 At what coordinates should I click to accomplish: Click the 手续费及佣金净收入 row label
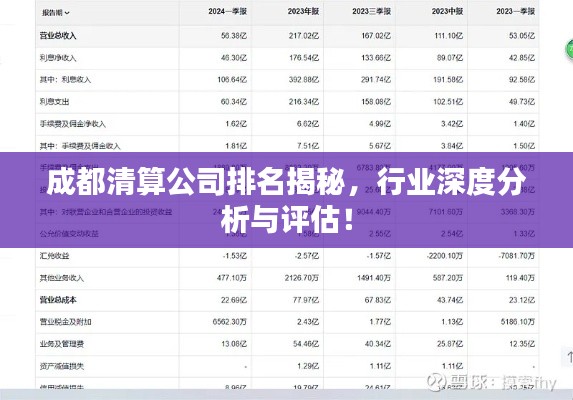tap(72, 124)
